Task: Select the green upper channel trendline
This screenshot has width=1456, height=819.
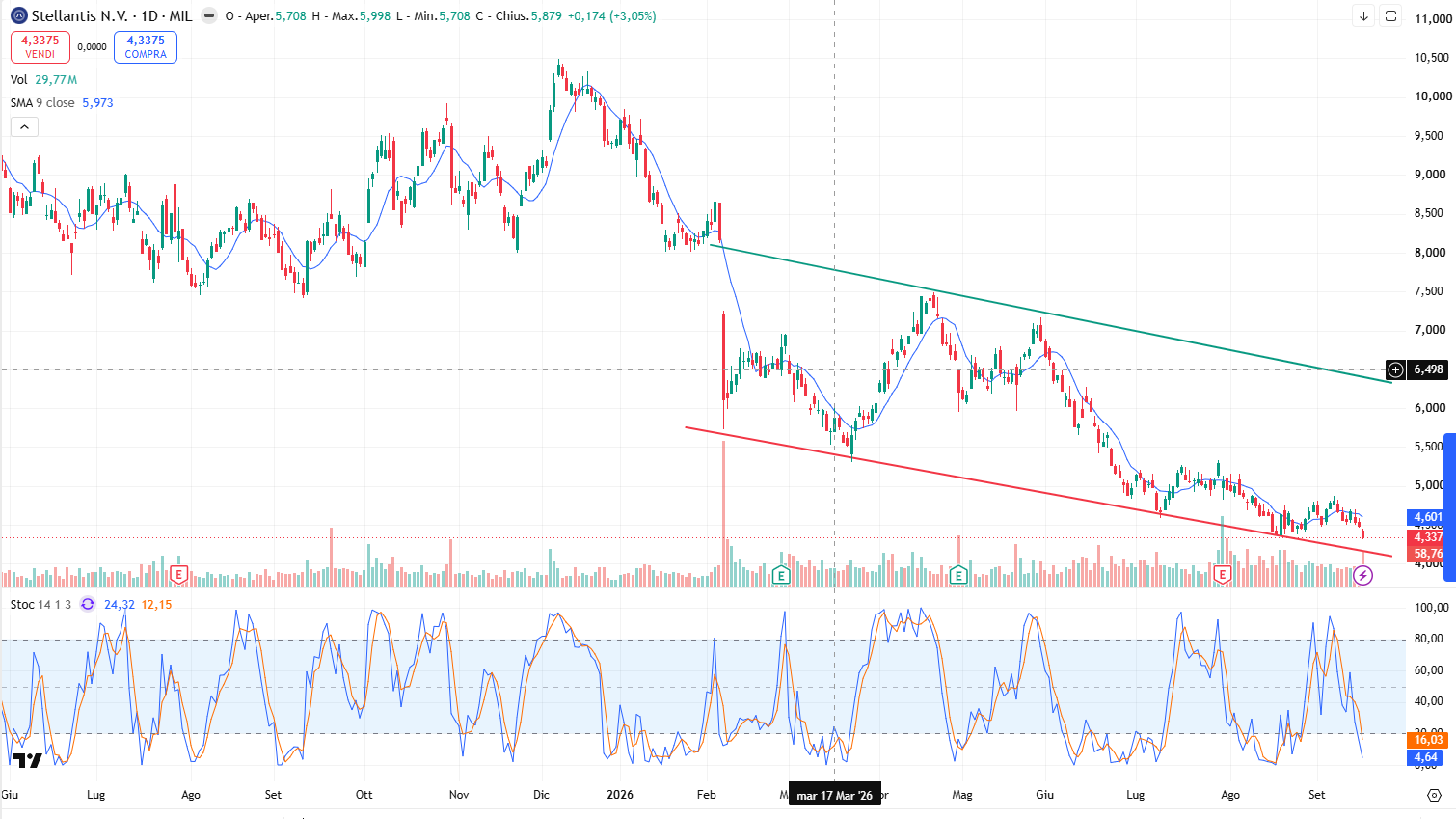Action: coord(1051,314)
